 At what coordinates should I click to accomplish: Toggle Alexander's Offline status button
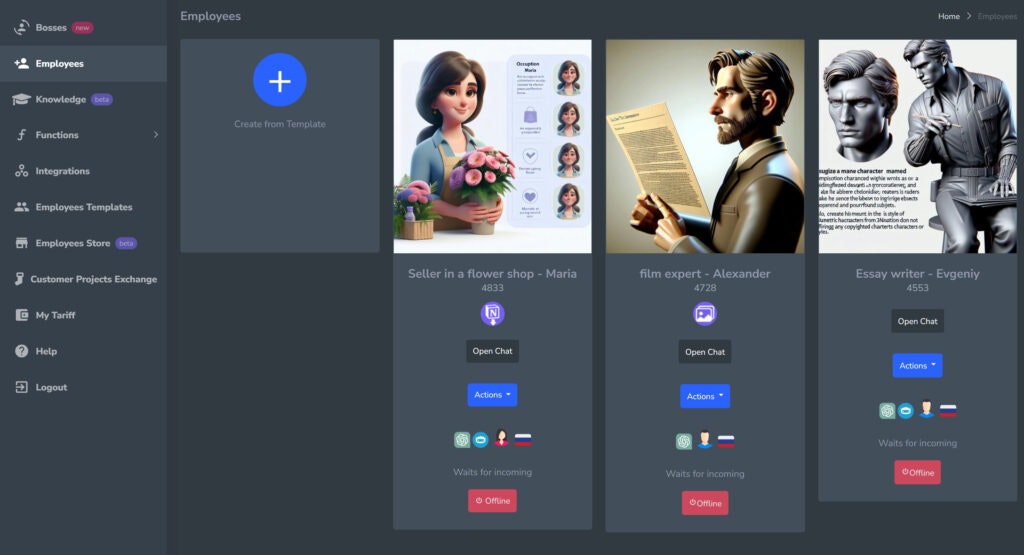[705, 503]
